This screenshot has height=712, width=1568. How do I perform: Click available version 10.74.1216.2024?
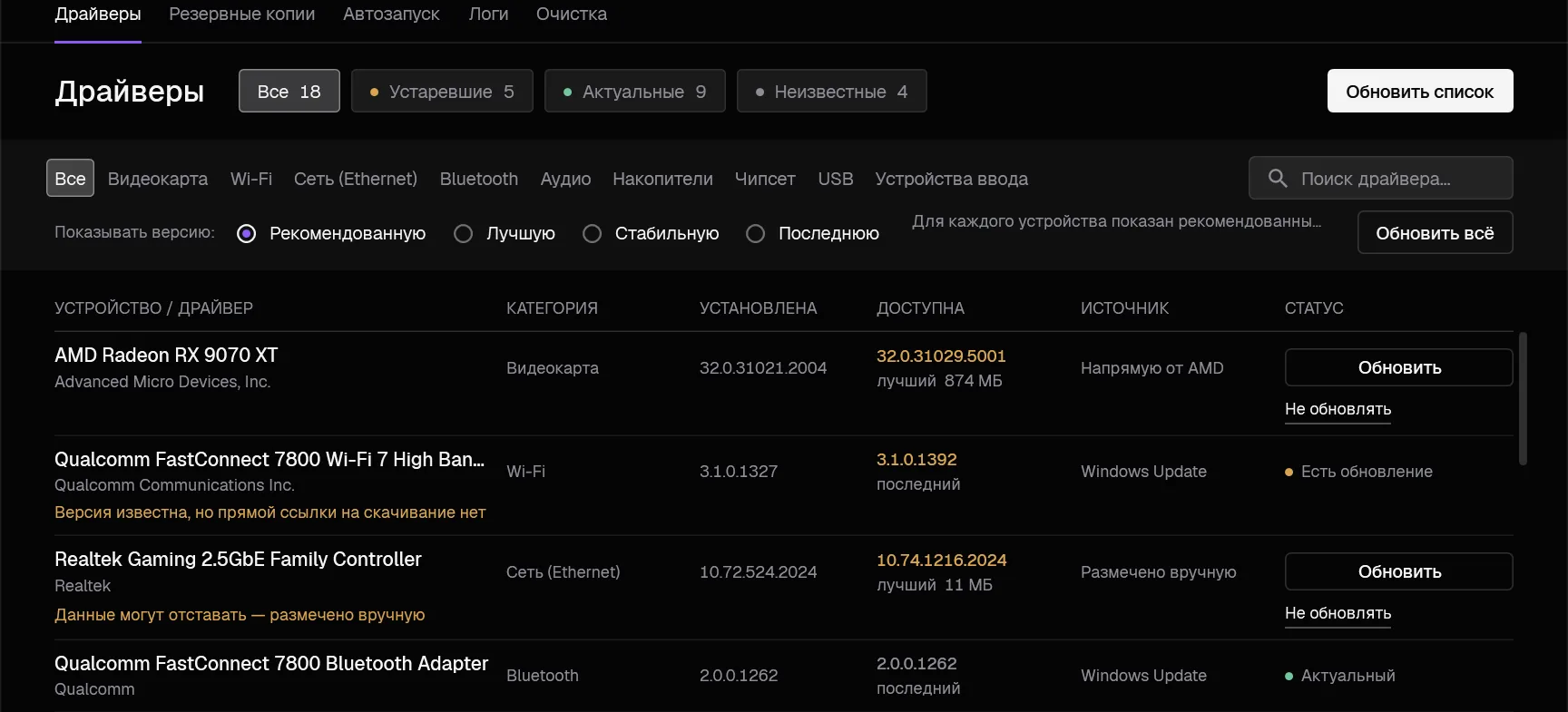pyautogui.click(x=942, y=561)
